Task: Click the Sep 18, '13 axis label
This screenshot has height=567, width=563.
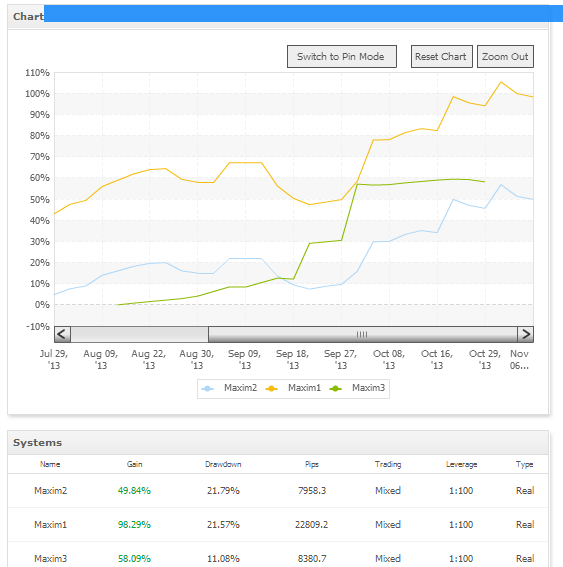Action: coord(293,359)
